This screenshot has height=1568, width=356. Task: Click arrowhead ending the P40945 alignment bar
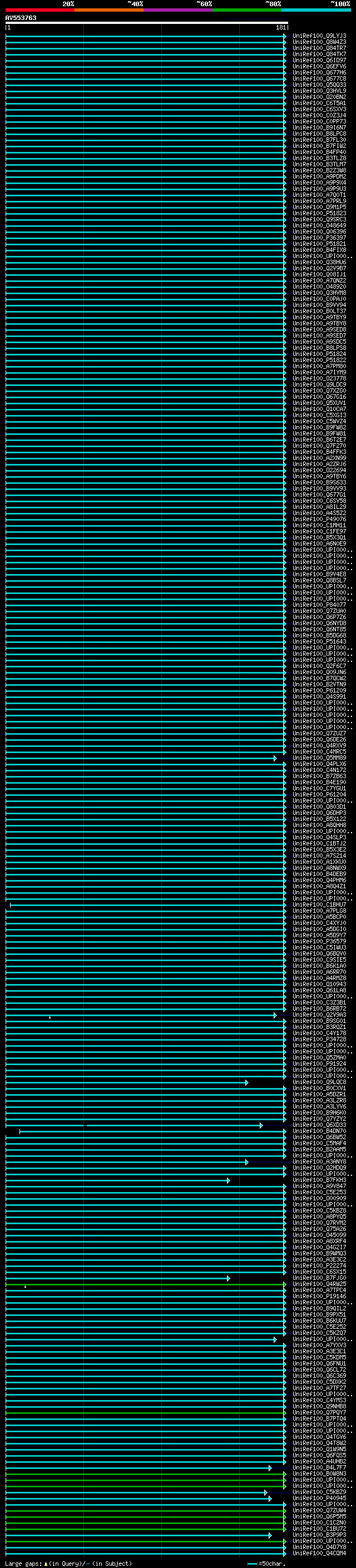pos(270,1498)
